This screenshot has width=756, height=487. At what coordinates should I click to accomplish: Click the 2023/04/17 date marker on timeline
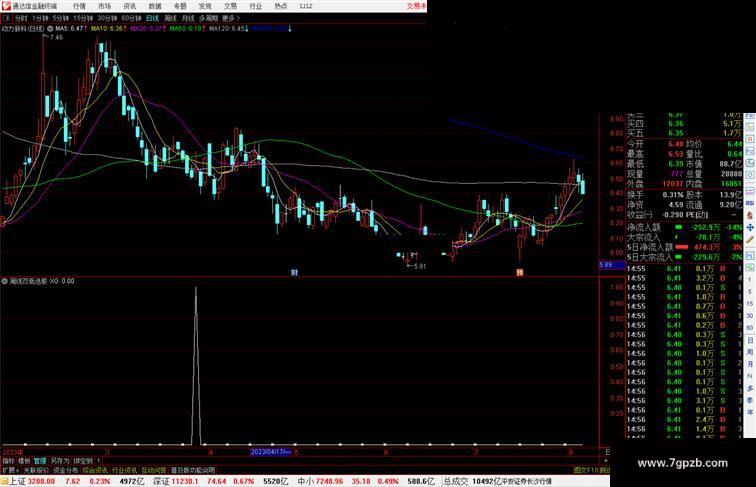[x=270, y=452]
